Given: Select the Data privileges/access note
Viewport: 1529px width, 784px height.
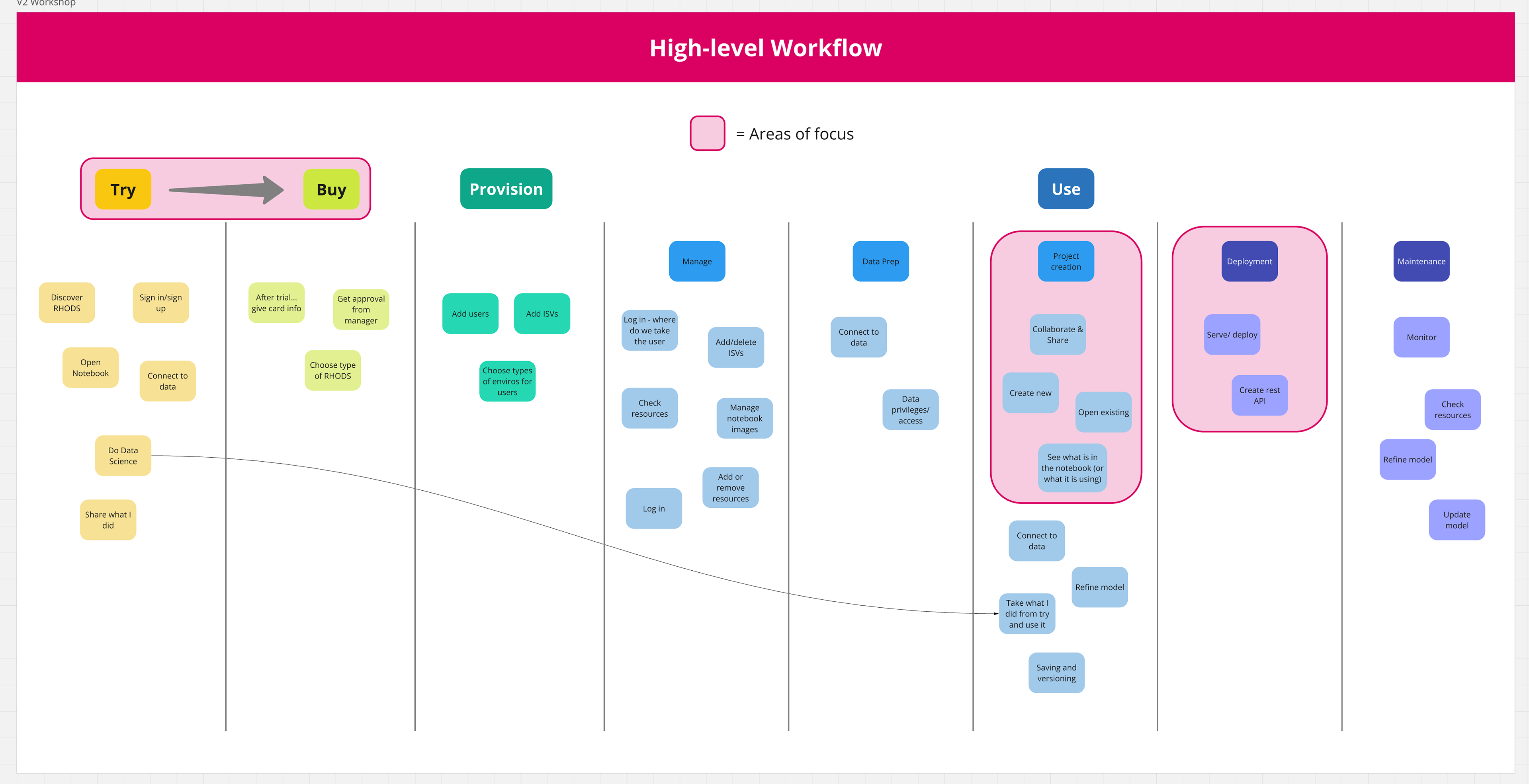Looking at the screenshot, I should 911,410.
